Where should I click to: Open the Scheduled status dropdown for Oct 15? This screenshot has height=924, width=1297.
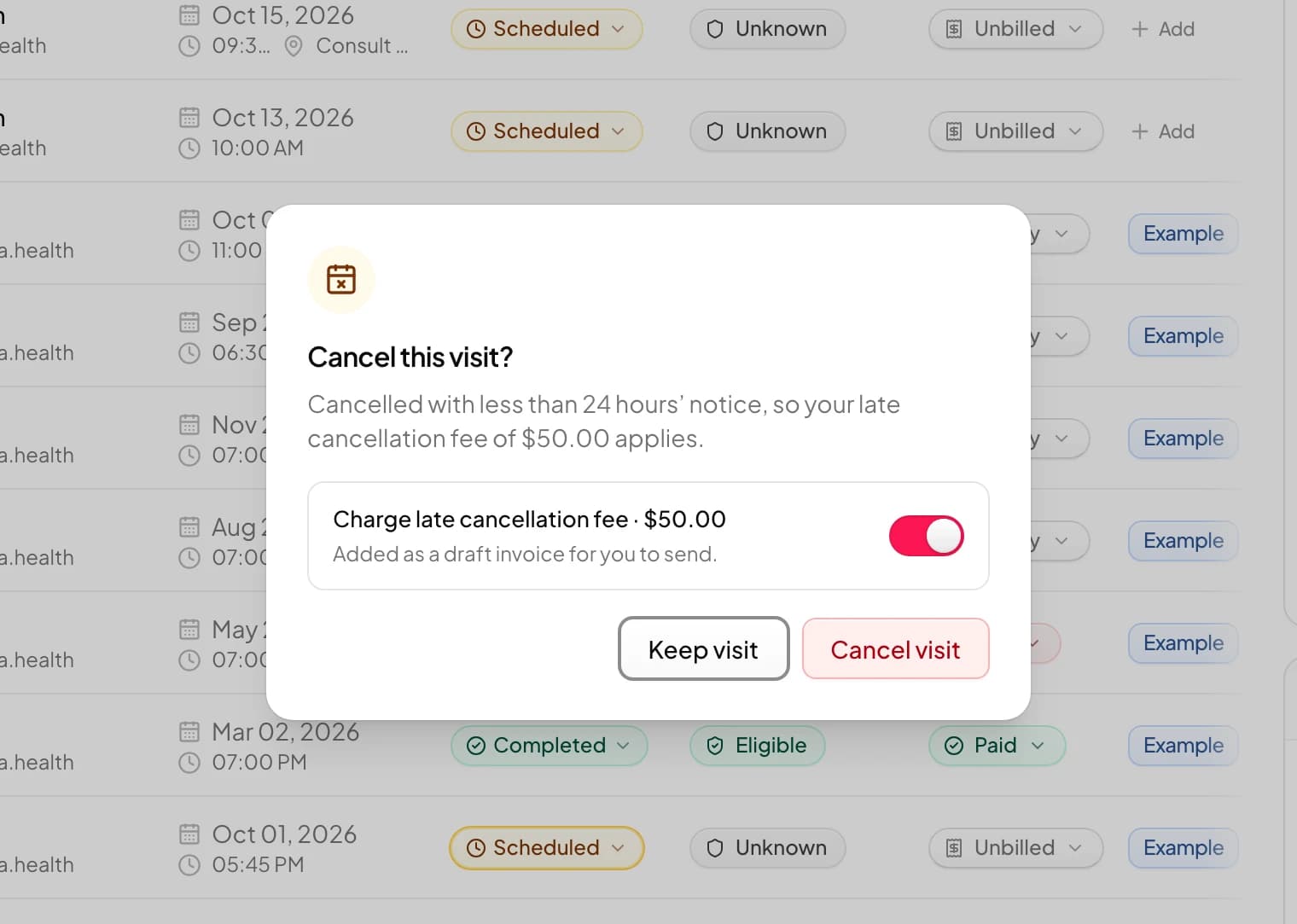(x=546, y=29)
